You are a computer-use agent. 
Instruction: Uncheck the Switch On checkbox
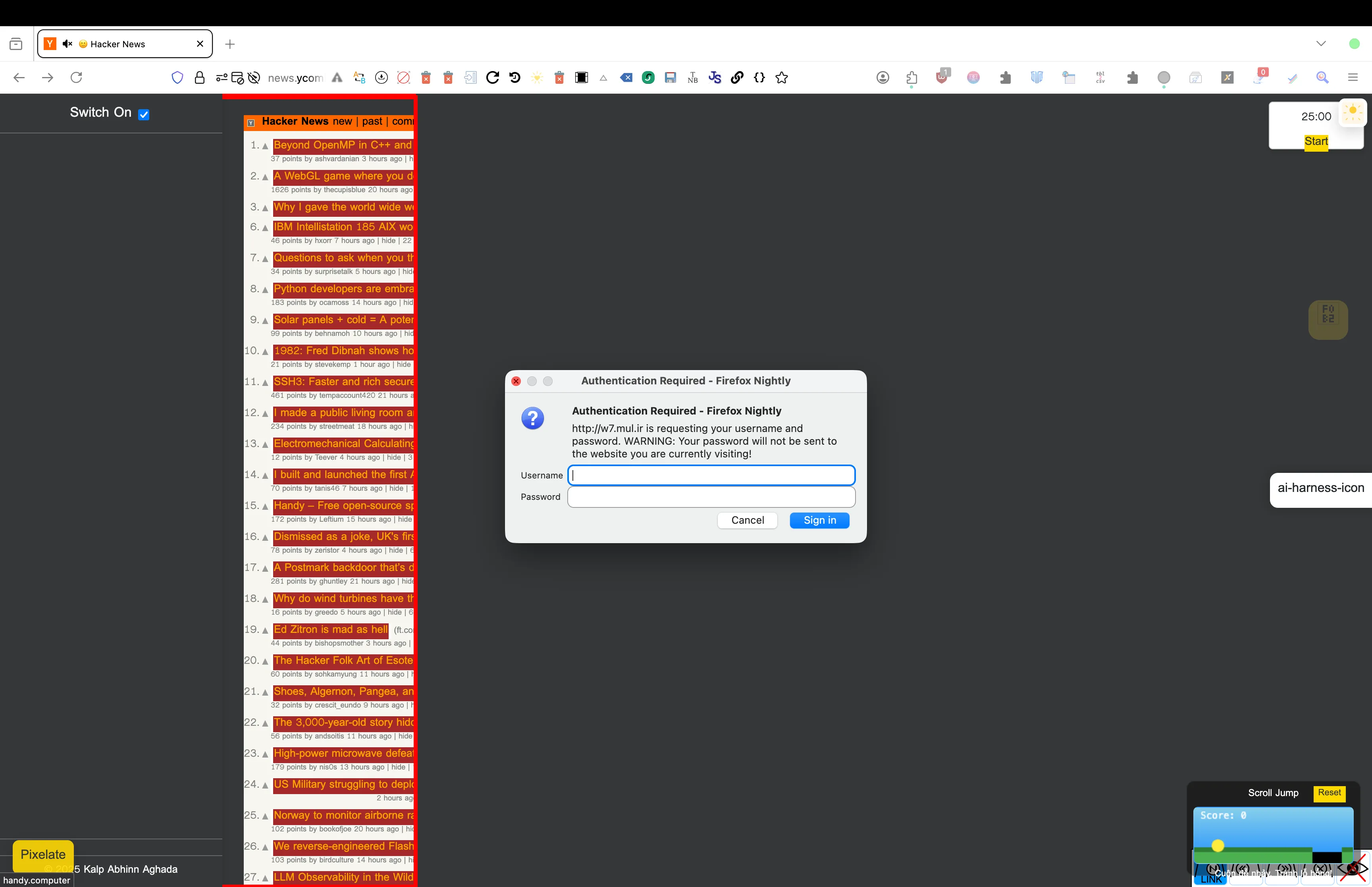(144, 114)
